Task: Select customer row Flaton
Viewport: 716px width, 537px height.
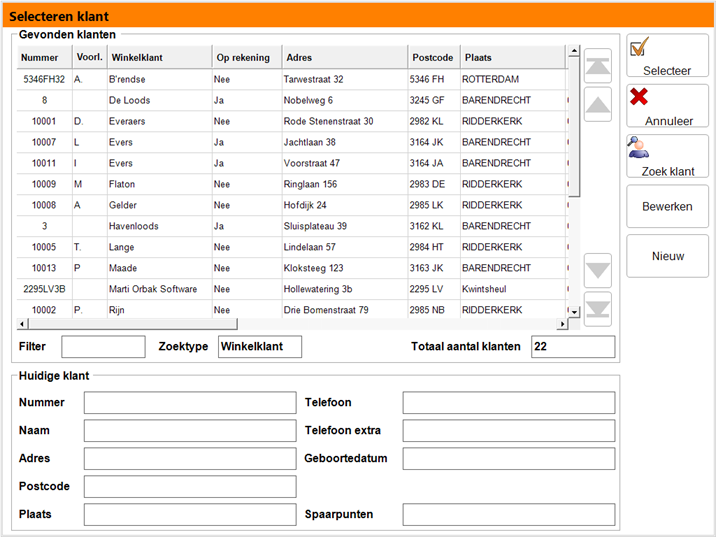Action: point(292,184)
